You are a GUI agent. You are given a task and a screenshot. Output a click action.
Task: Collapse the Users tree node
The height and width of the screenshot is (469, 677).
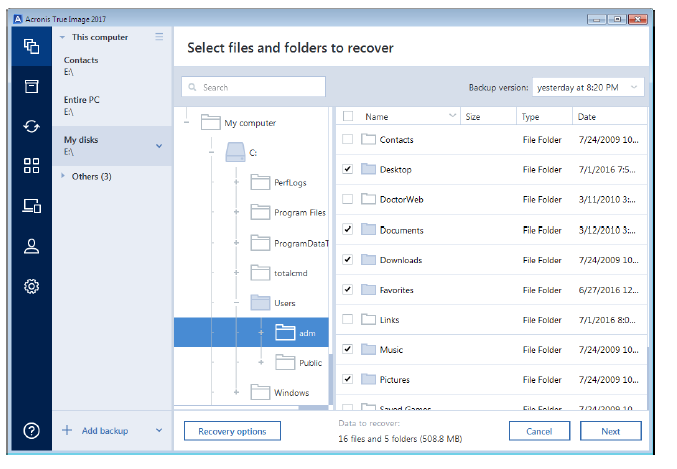coord(237,302)
